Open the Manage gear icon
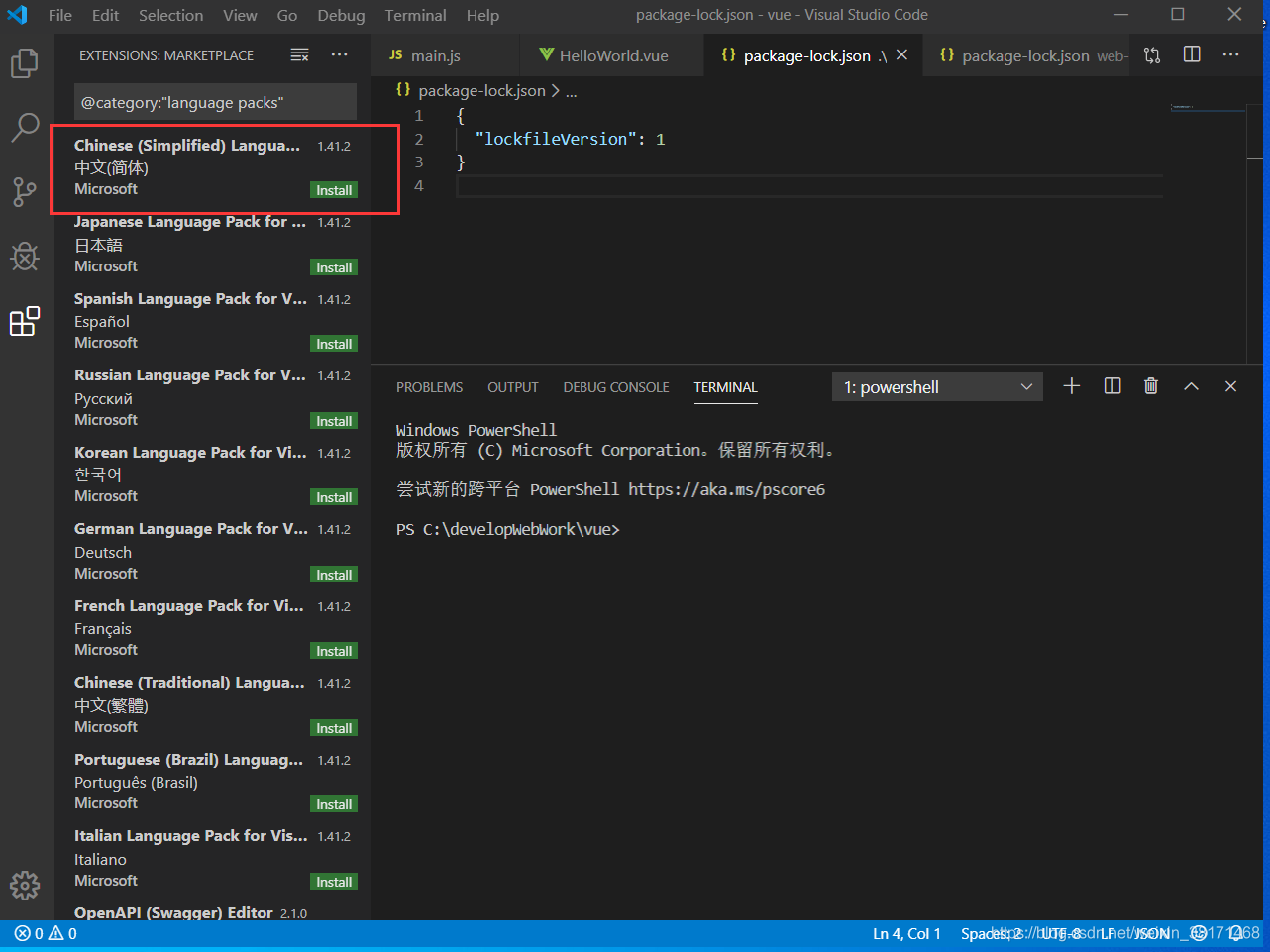This screenshot has height=952, width=1270. point(25,885)
